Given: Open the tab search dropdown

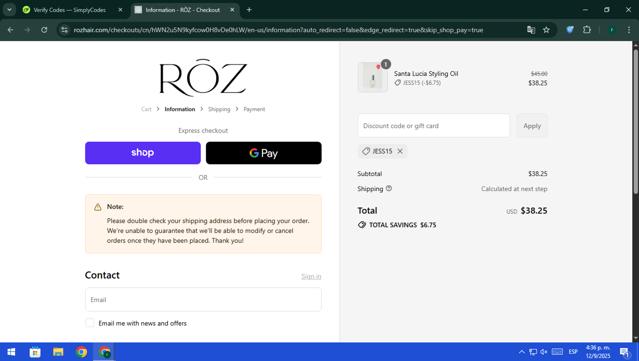Looking at the screenshot, I should pos(9,10).
